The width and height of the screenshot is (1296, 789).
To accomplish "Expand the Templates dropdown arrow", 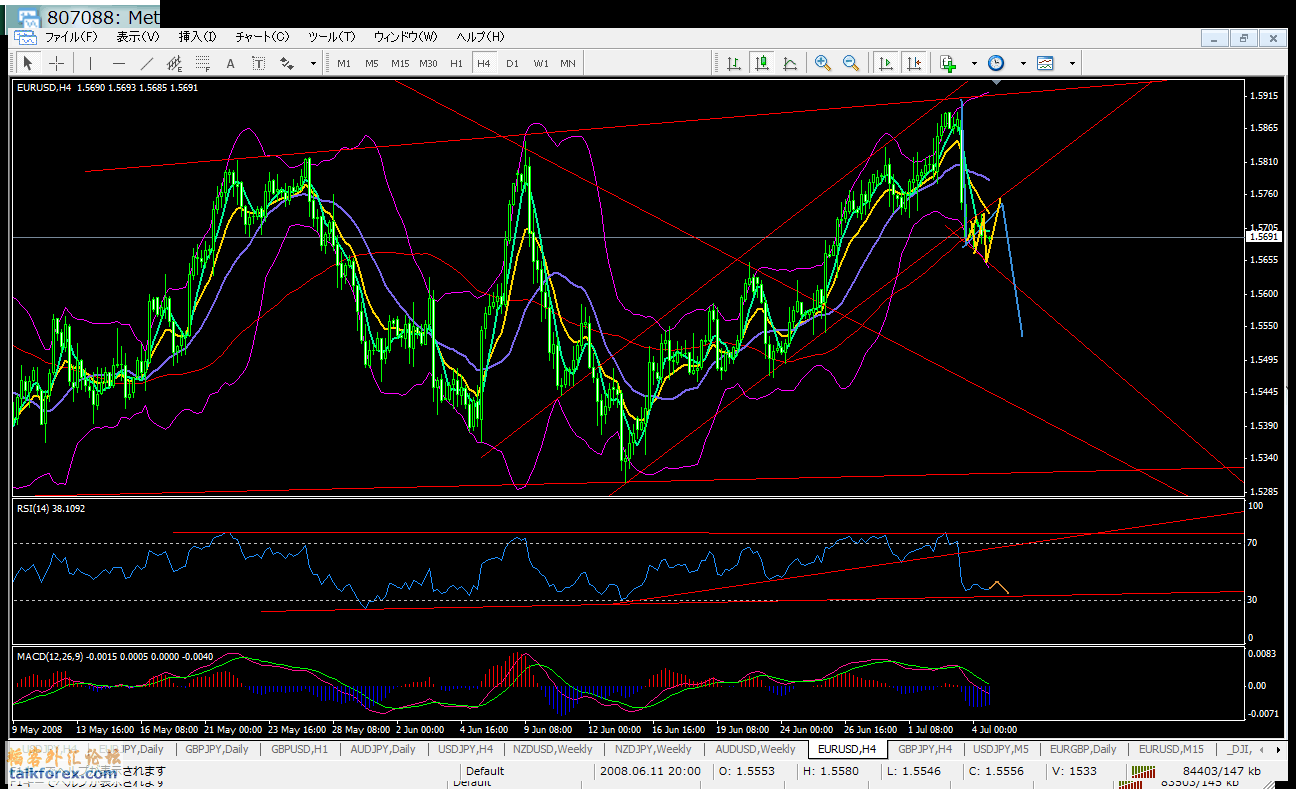I will [x=1072, y=63].
